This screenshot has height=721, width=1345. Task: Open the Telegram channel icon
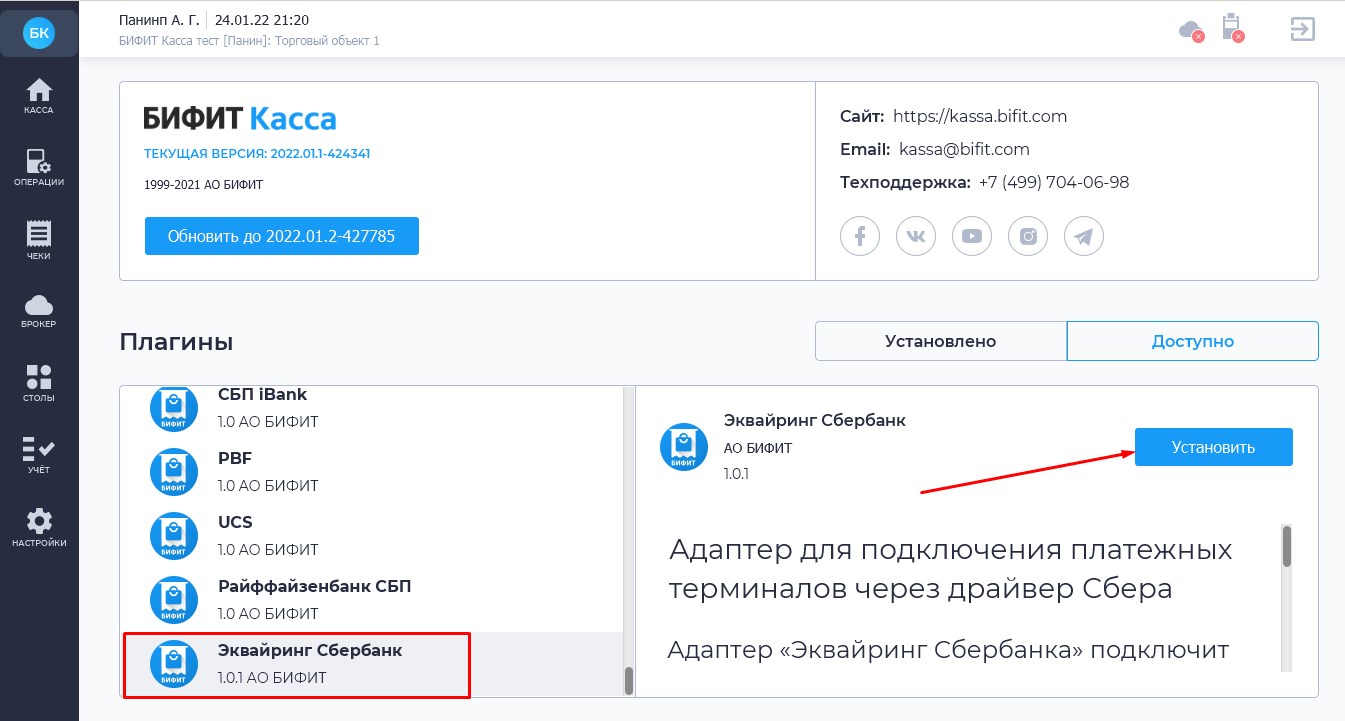(x=1084, y=236)
